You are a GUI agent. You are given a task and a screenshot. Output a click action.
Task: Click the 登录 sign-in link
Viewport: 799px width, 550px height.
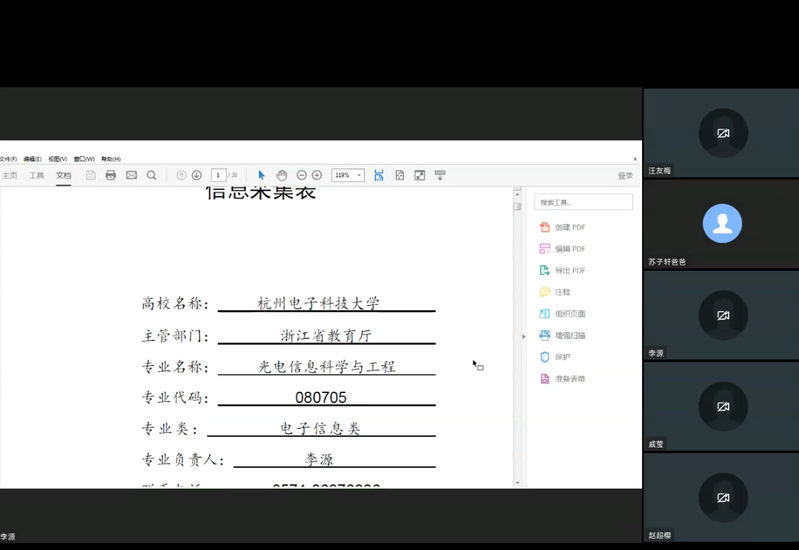pyautogui.click(x=625, y=175)
